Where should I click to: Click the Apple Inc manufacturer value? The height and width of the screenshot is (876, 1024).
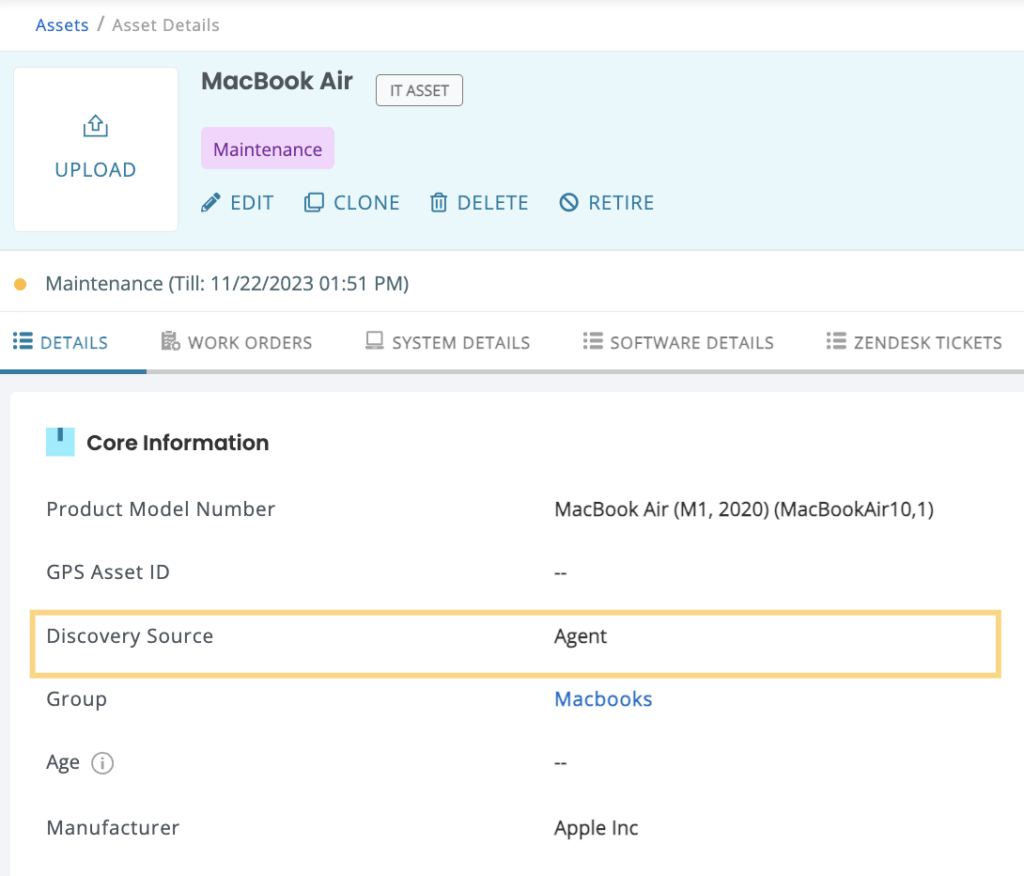(x=596, y=828)
